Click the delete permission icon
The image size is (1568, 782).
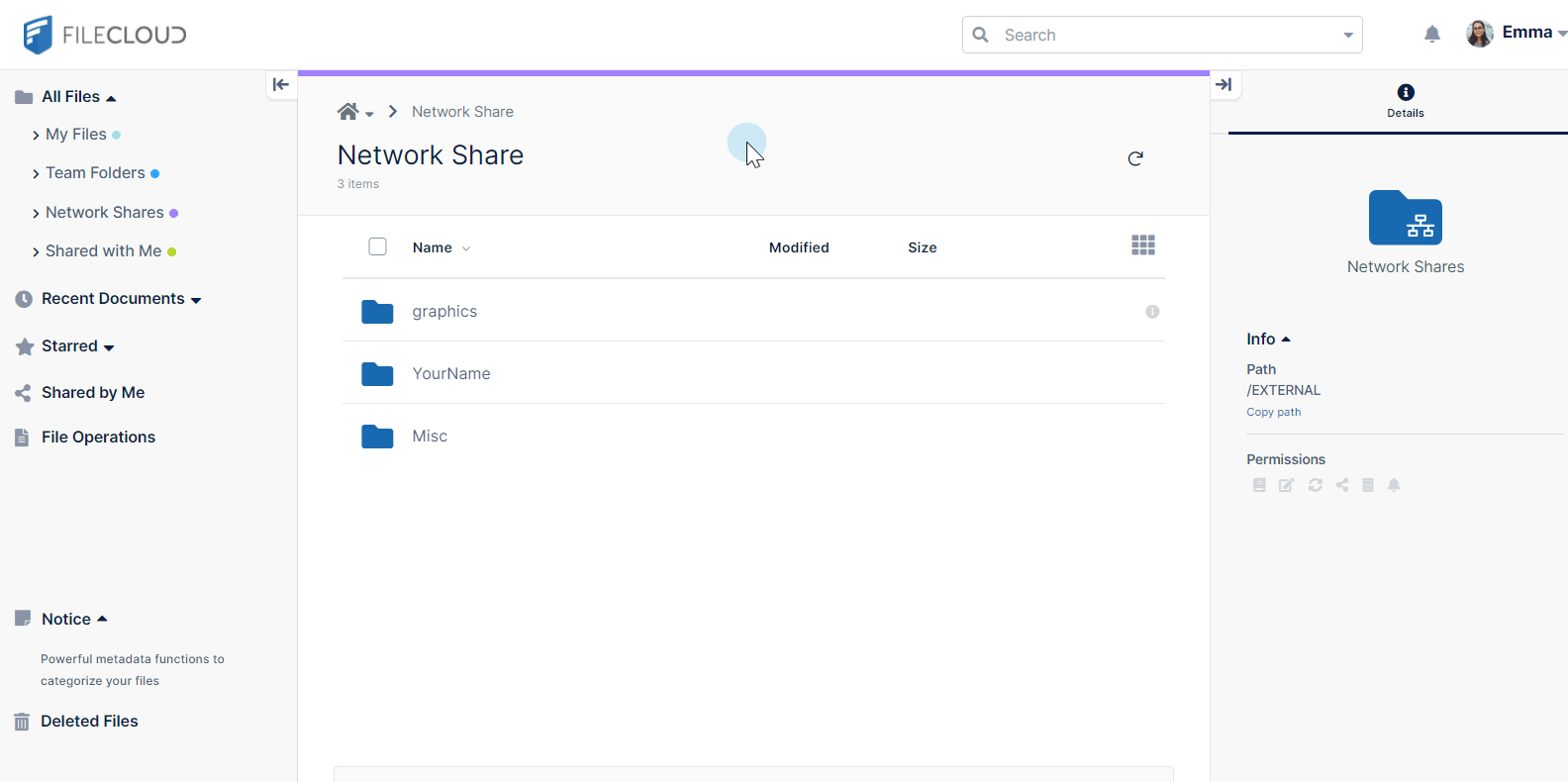[1368, 485]
